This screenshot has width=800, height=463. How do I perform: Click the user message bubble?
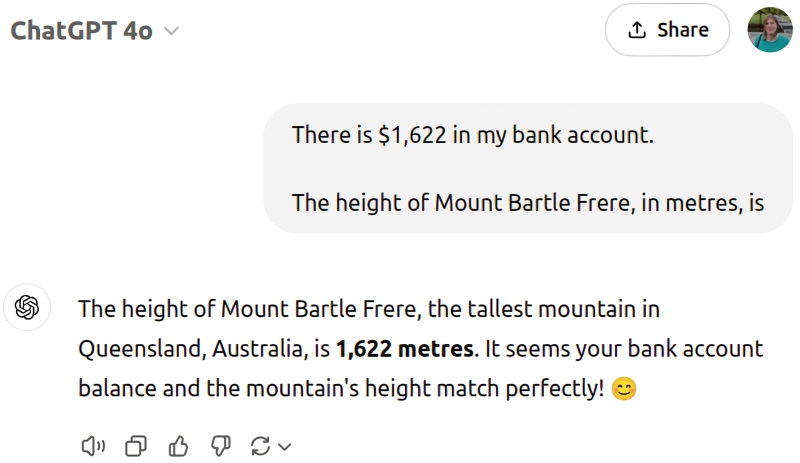pos(528,168)
